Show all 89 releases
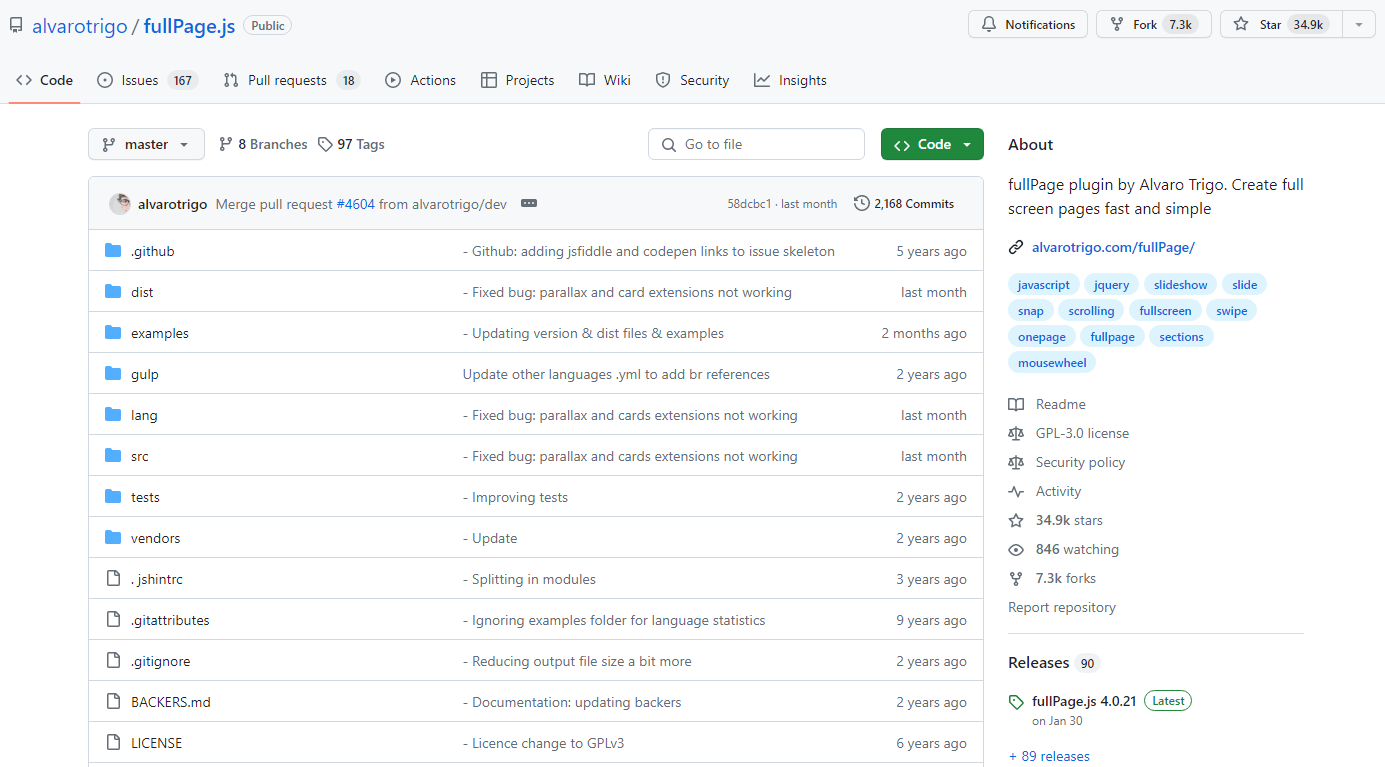Screen dimensions: 1385x767 pyautogui.click(x=1049, y=756)
